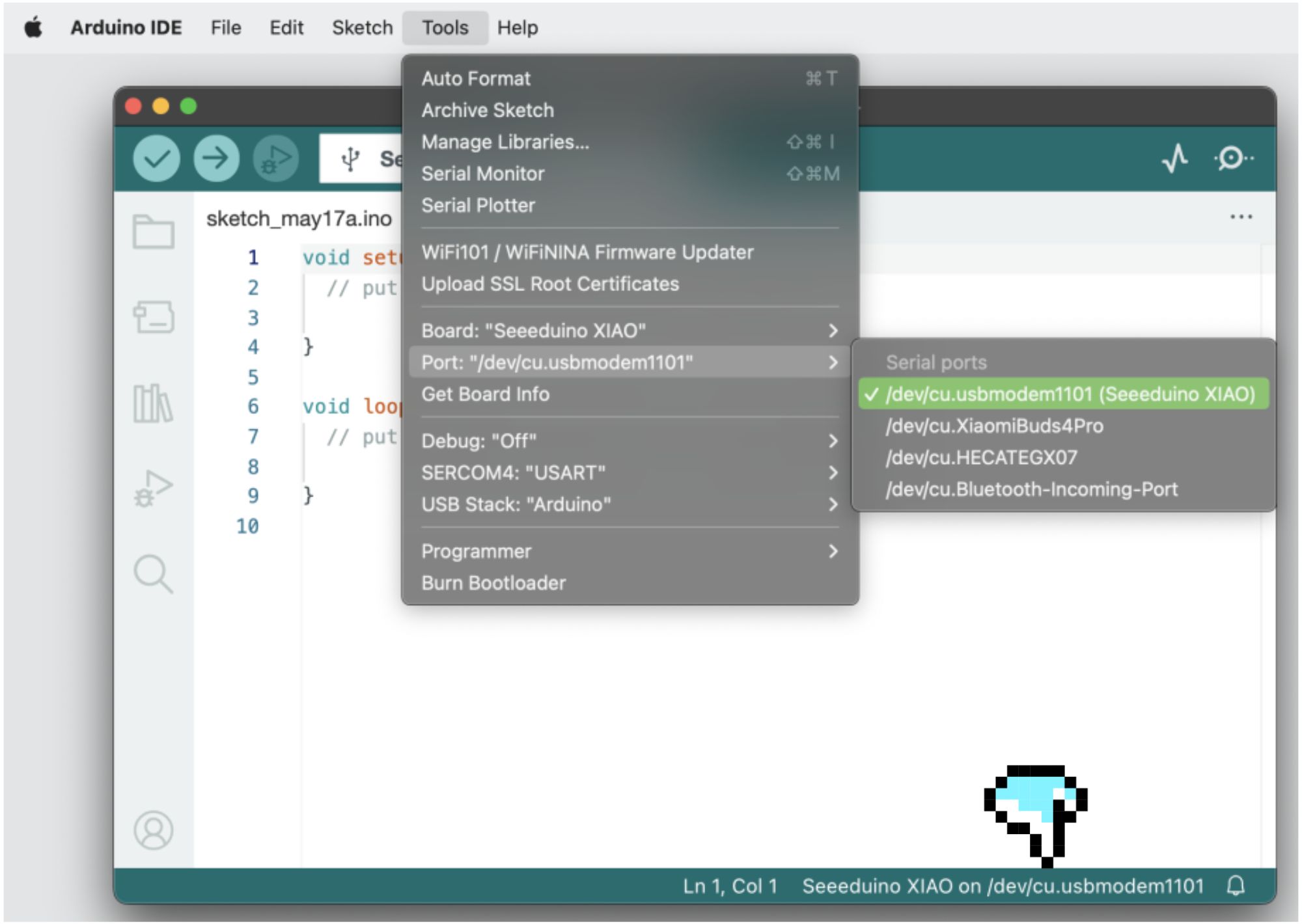Open the File menu
Viewport: 1302px width, 924px height.
(x=226, y=28)
